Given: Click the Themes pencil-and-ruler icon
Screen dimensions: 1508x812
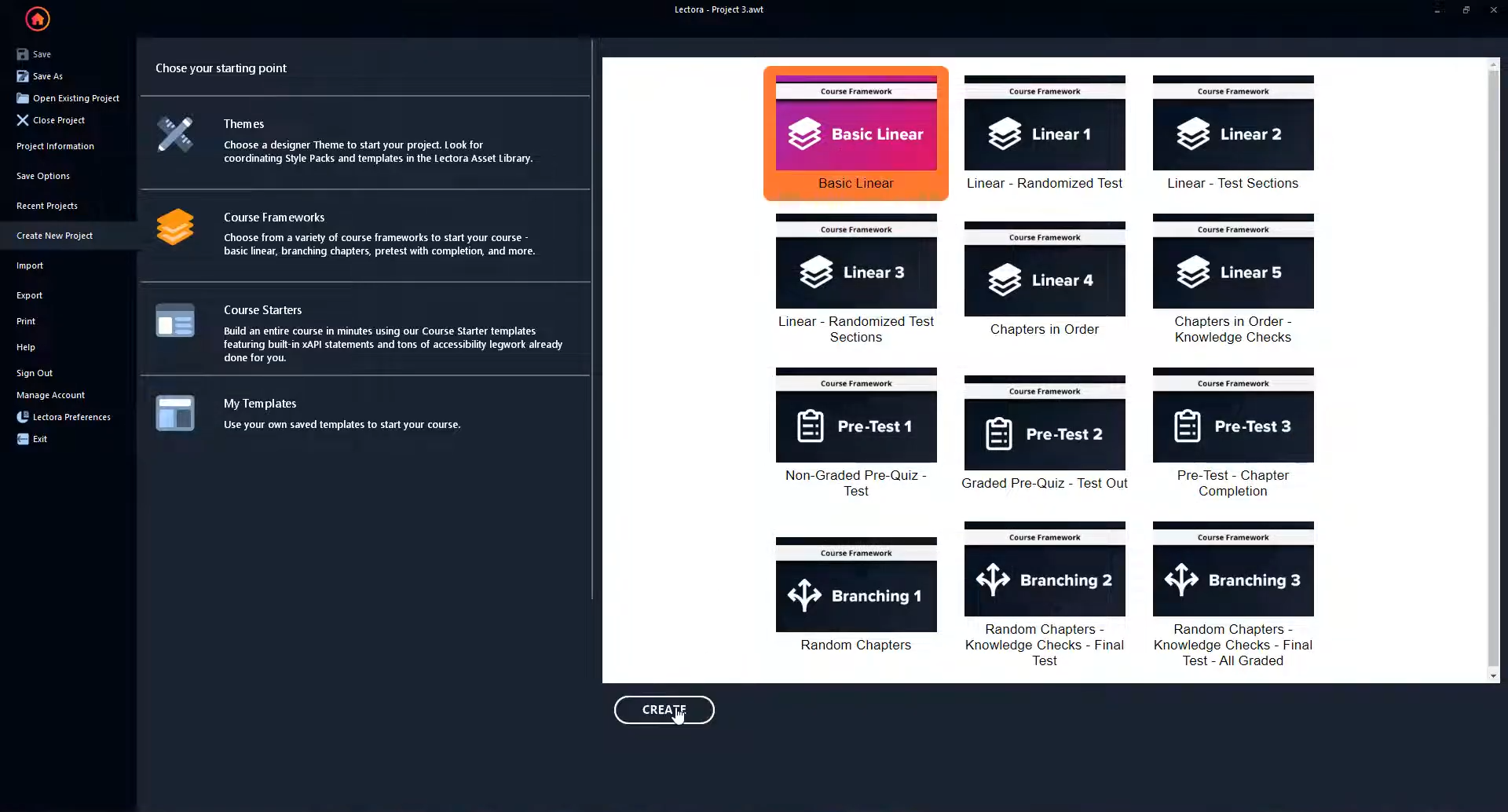Looking at the screenshot, I should click(174, 134).
